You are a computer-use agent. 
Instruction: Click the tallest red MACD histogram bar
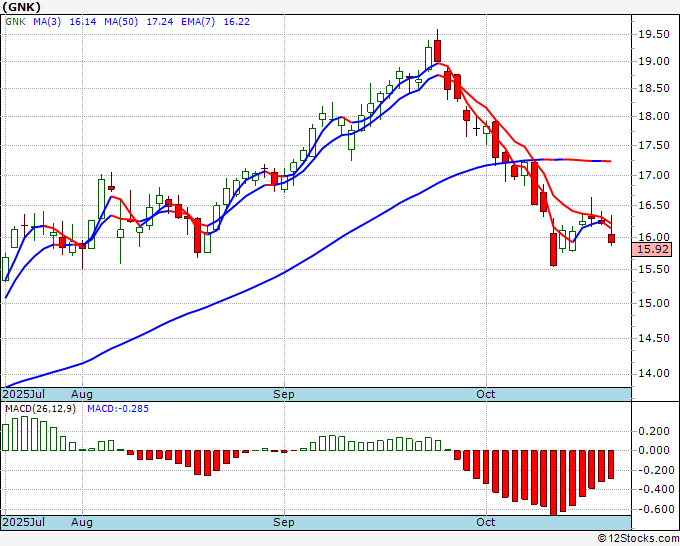[553, 483]
